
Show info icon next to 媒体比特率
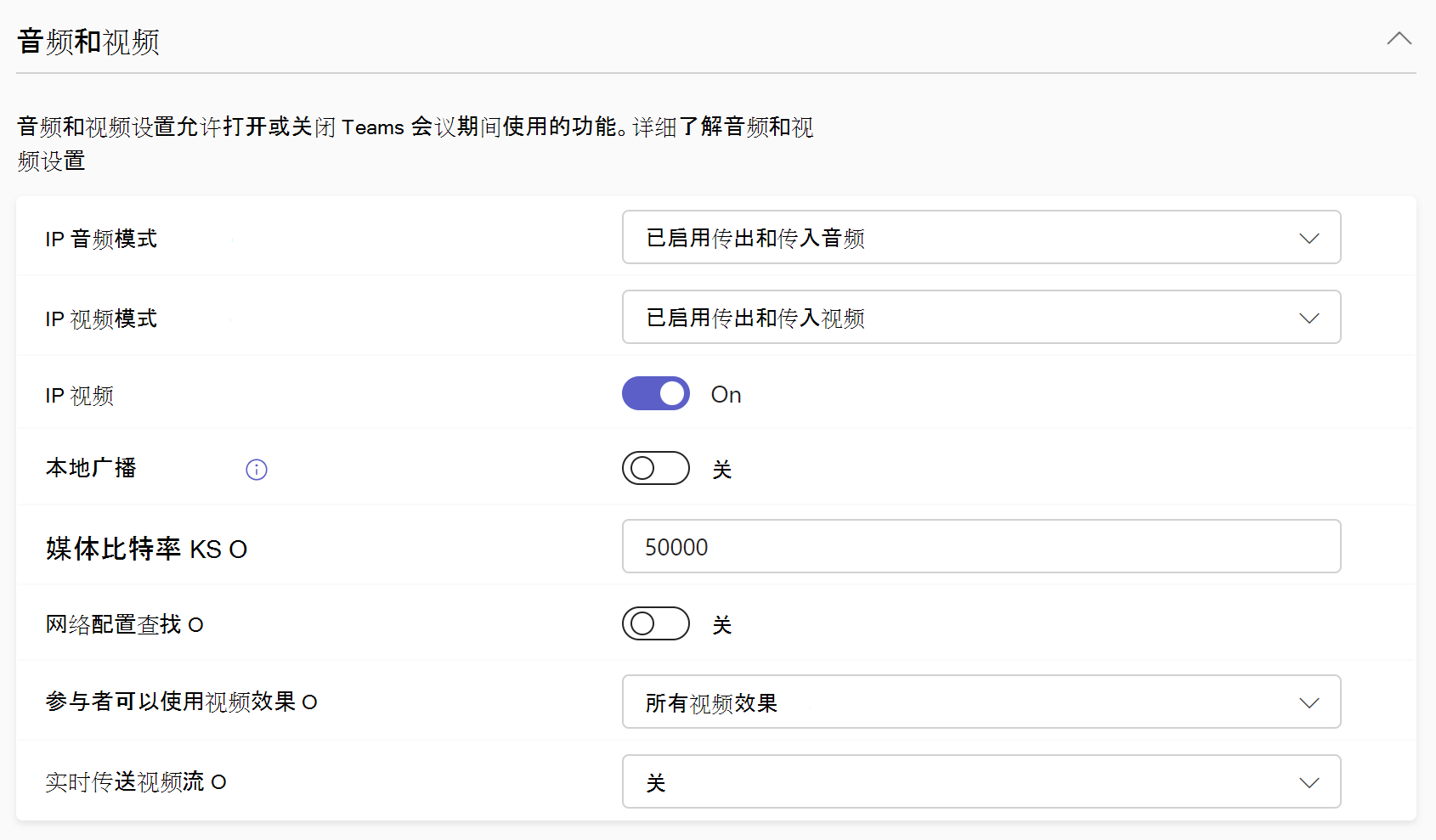(238, 550)
